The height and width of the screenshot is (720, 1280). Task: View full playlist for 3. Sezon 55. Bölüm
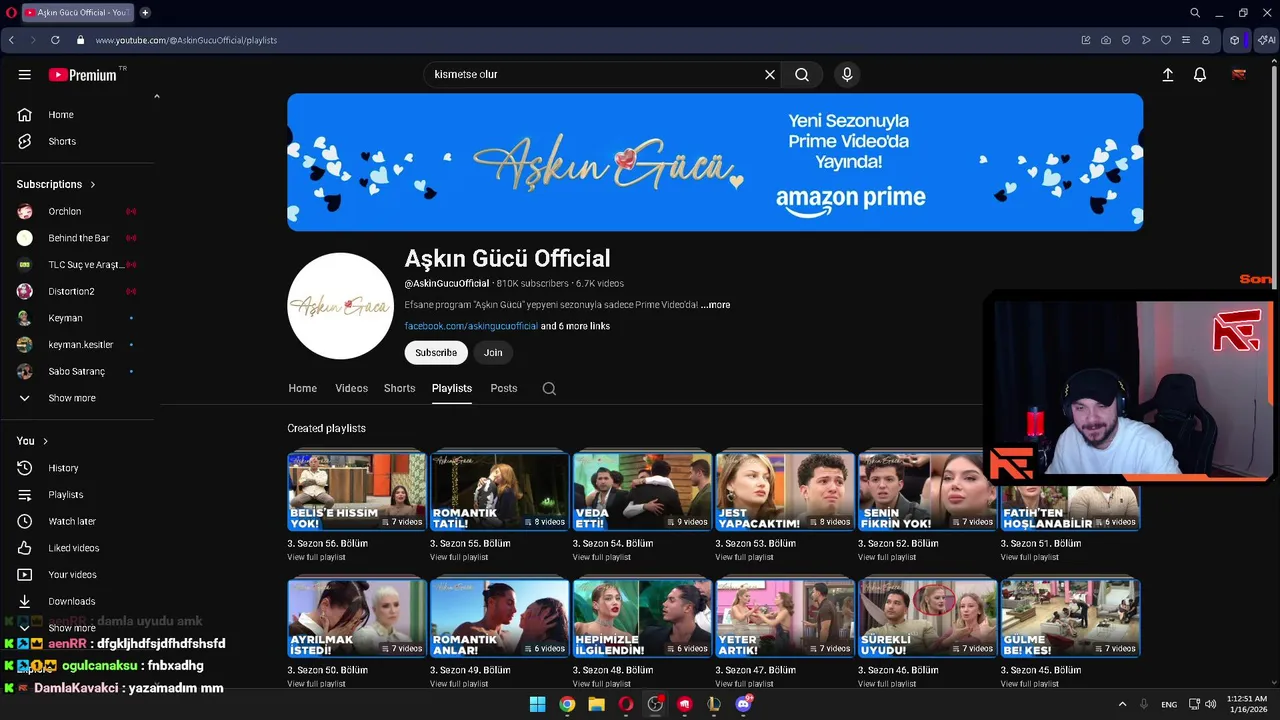coord(459,558)
